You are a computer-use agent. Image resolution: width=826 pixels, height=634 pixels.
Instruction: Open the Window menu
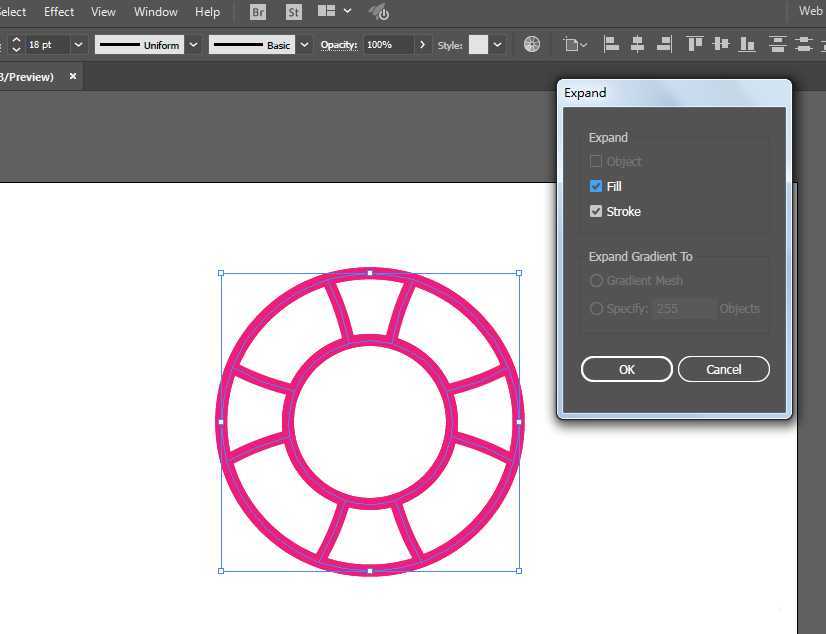[x=155, y=12]
